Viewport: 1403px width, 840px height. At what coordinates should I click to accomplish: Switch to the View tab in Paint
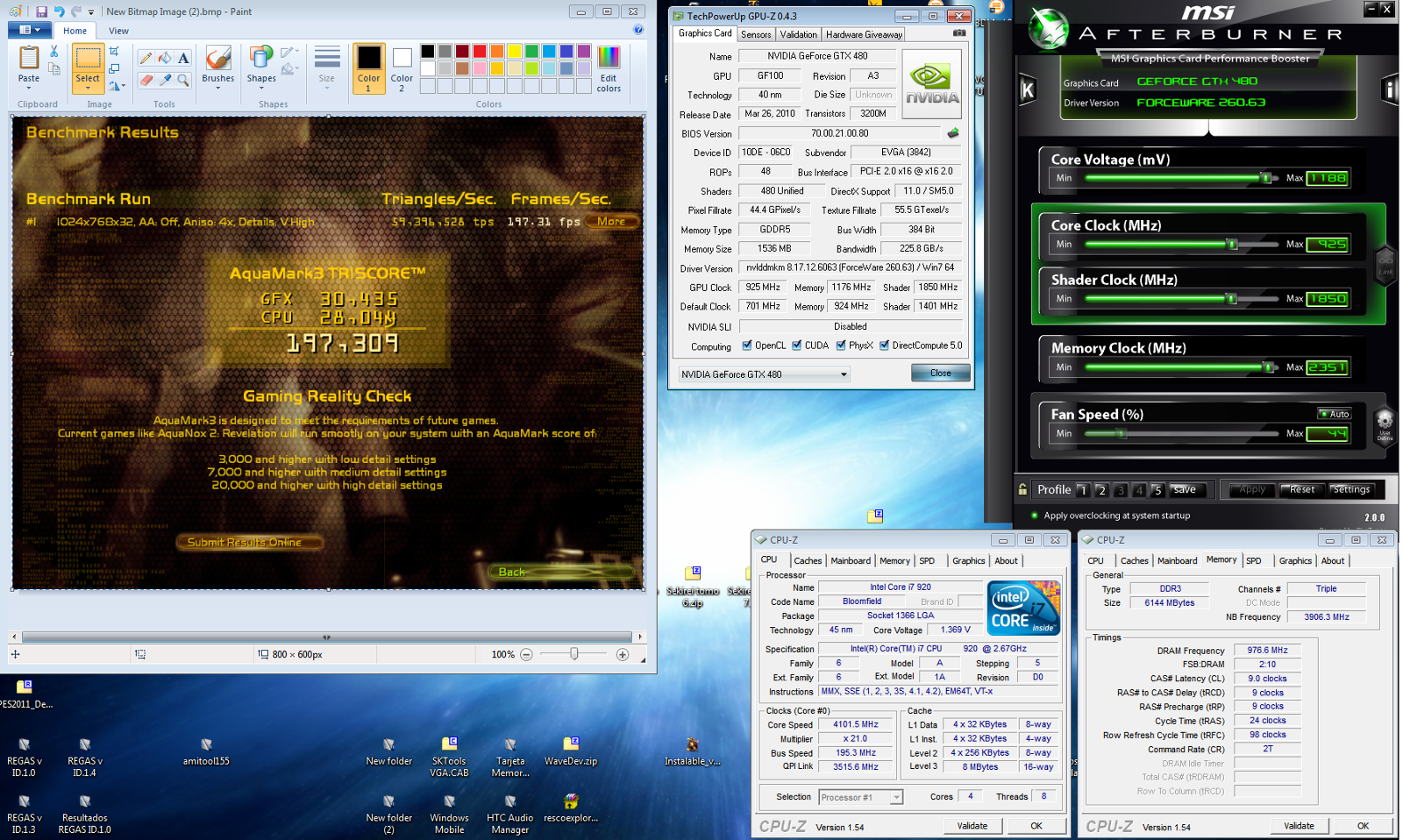[118, 31]
